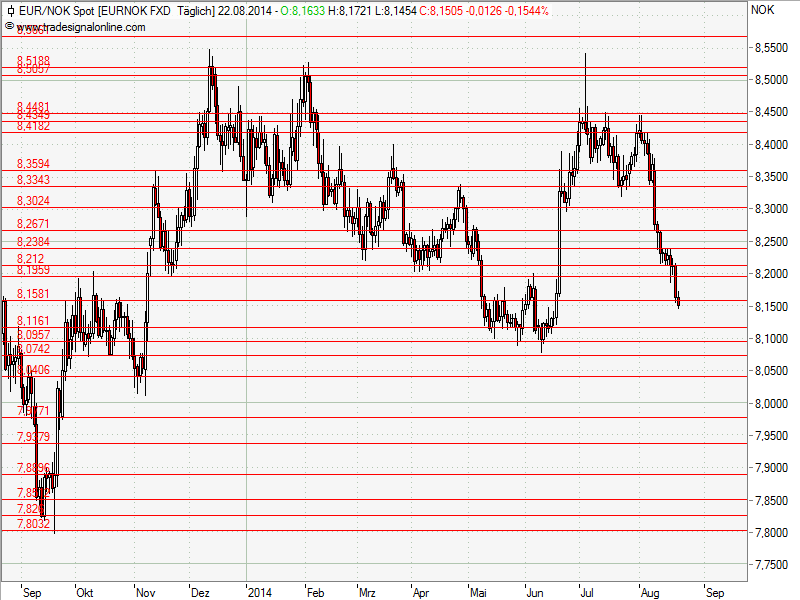Click the chart icon in the title bar
Screen dimensions: 800x600
12,10
